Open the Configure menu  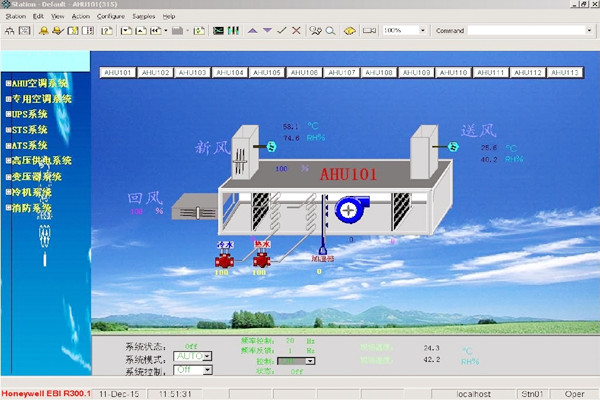(110, 17)
